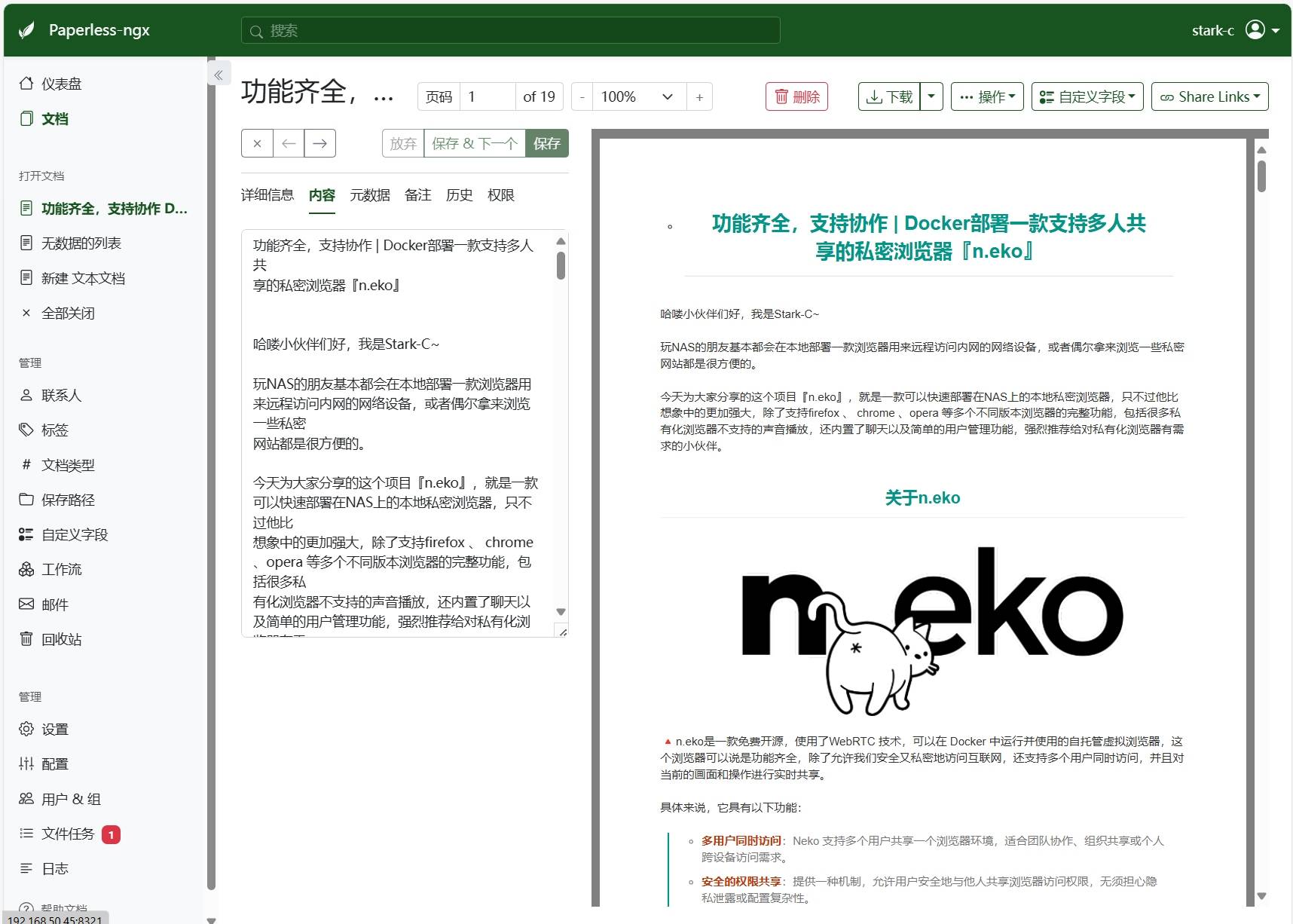The image size is (1293, 924).
Task: Open the 100% zoom level dropdown
Action: (639, 96)
